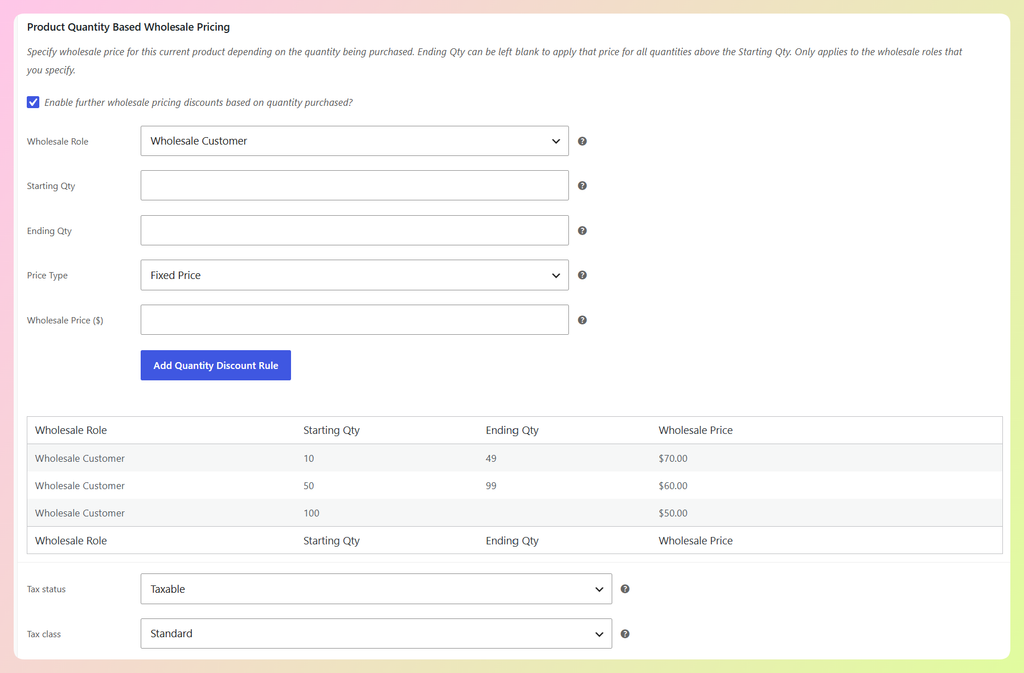Click the Add Quantity Discount Rule button

pyautogui.click(x=216, y=366)
